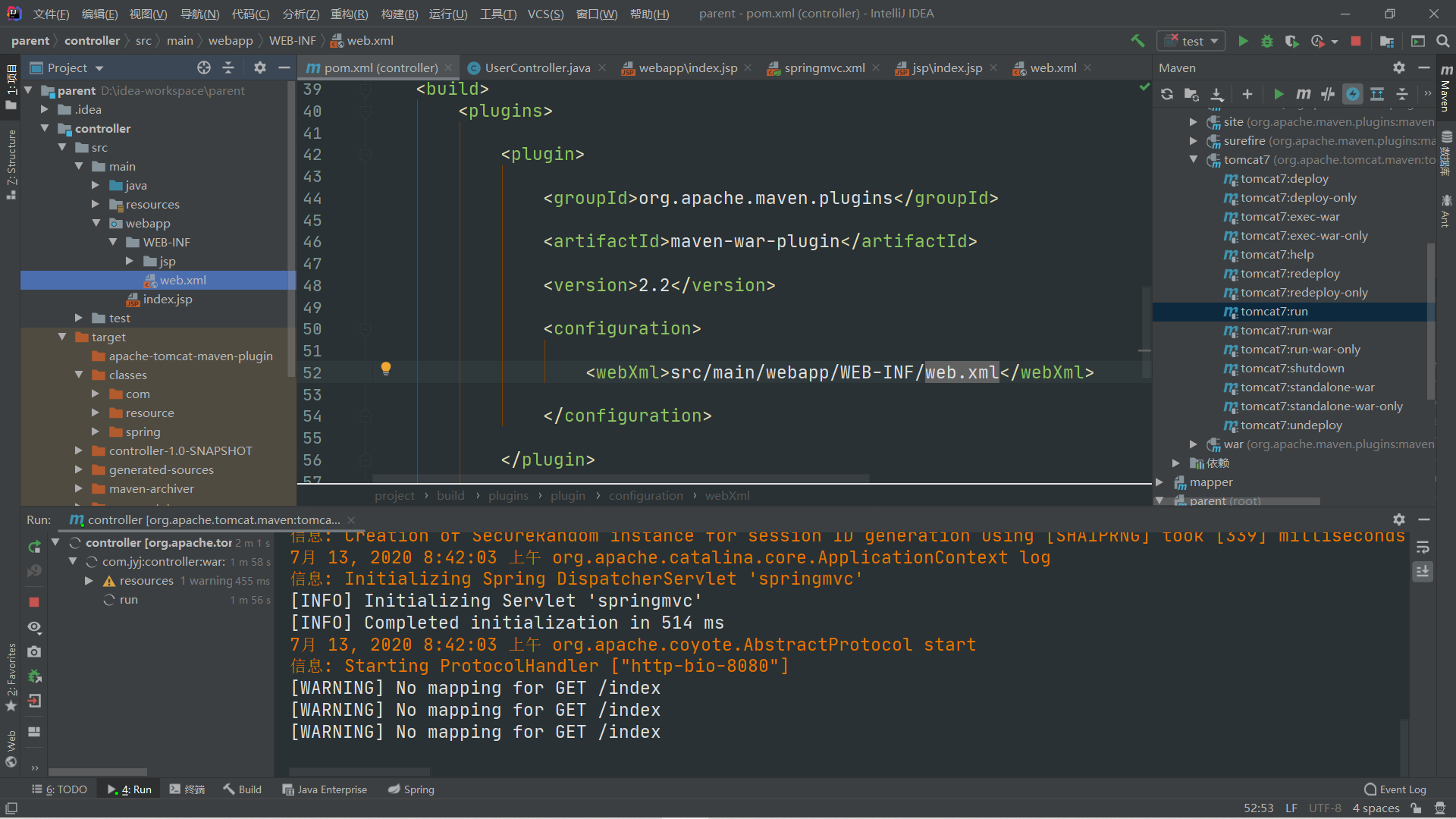This screenshot has width=1456, height=819.
Task: Reimport all Maven projects
Action: tap(1167, 94)
